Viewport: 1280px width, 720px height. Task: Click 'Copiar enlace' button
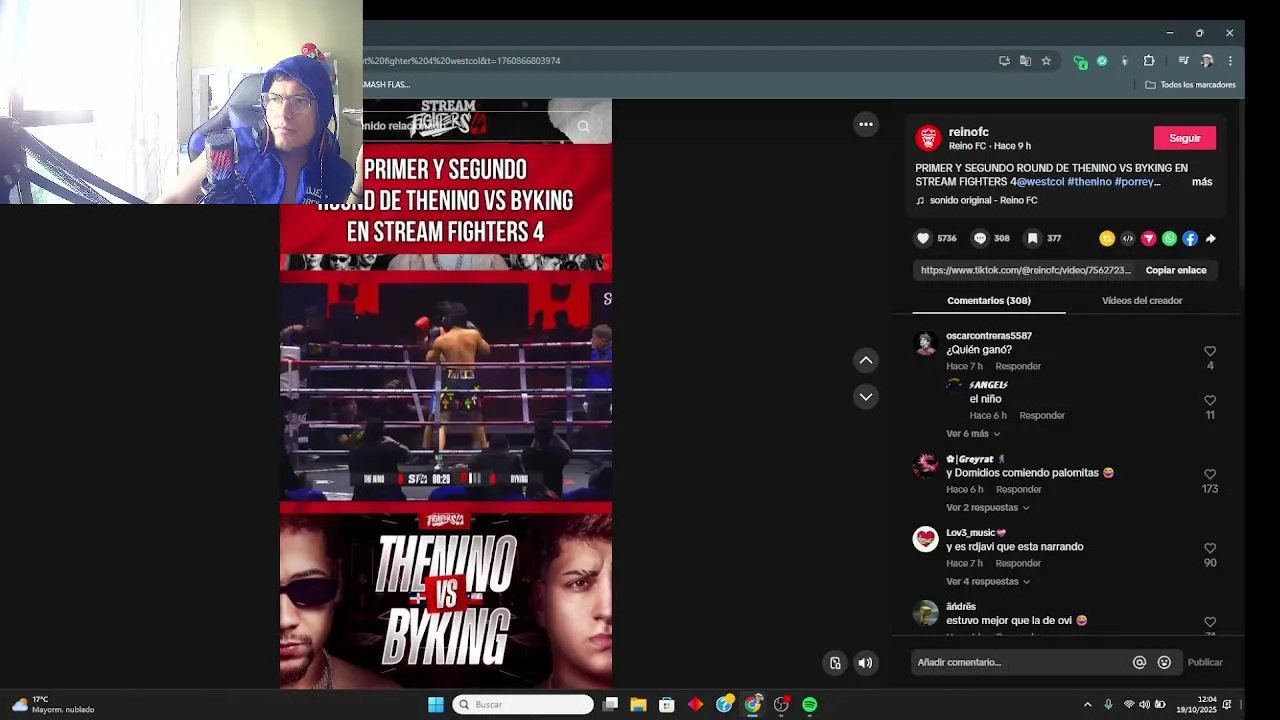click(1176, 270)
